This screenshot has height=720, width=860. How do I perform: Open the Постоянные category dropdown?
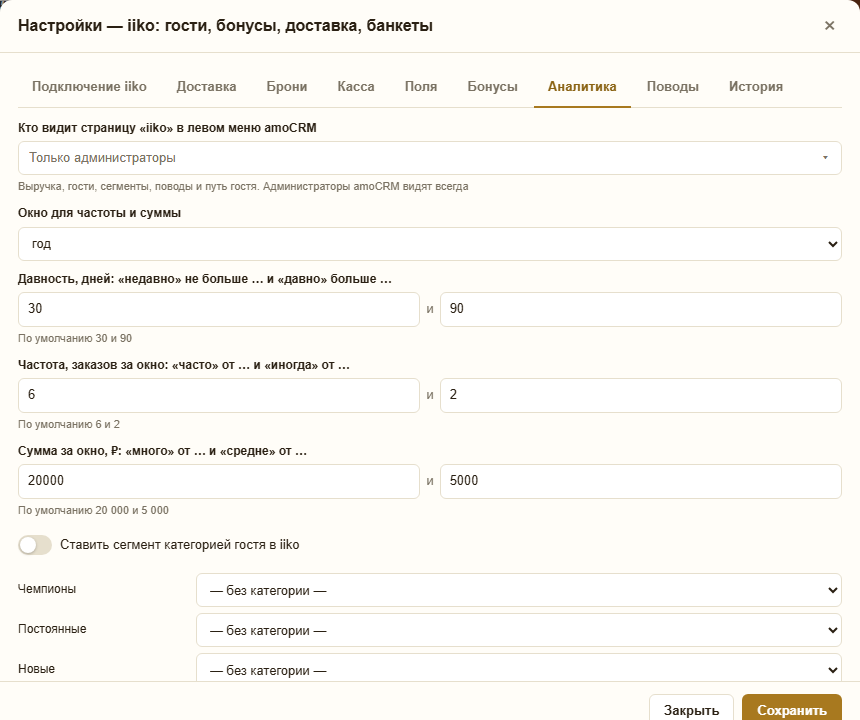519,630
